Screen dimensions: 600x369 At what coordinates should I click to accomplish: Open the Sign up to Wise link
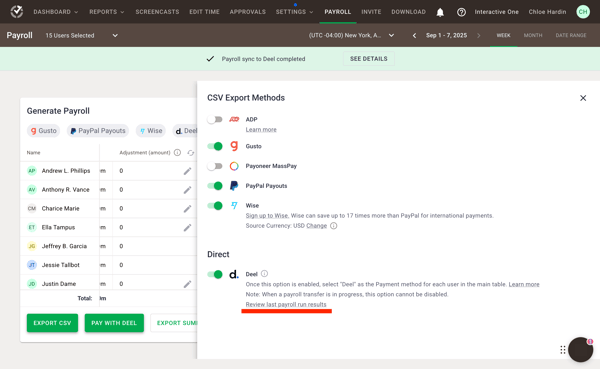coord(267,216)
